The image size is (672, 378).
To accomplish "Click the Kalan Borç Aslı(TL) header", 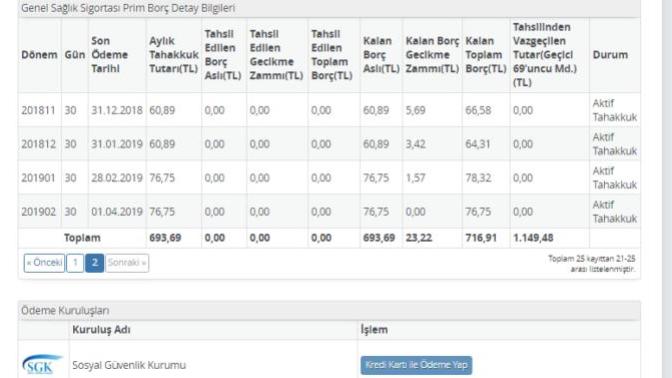I will [381, 55].
